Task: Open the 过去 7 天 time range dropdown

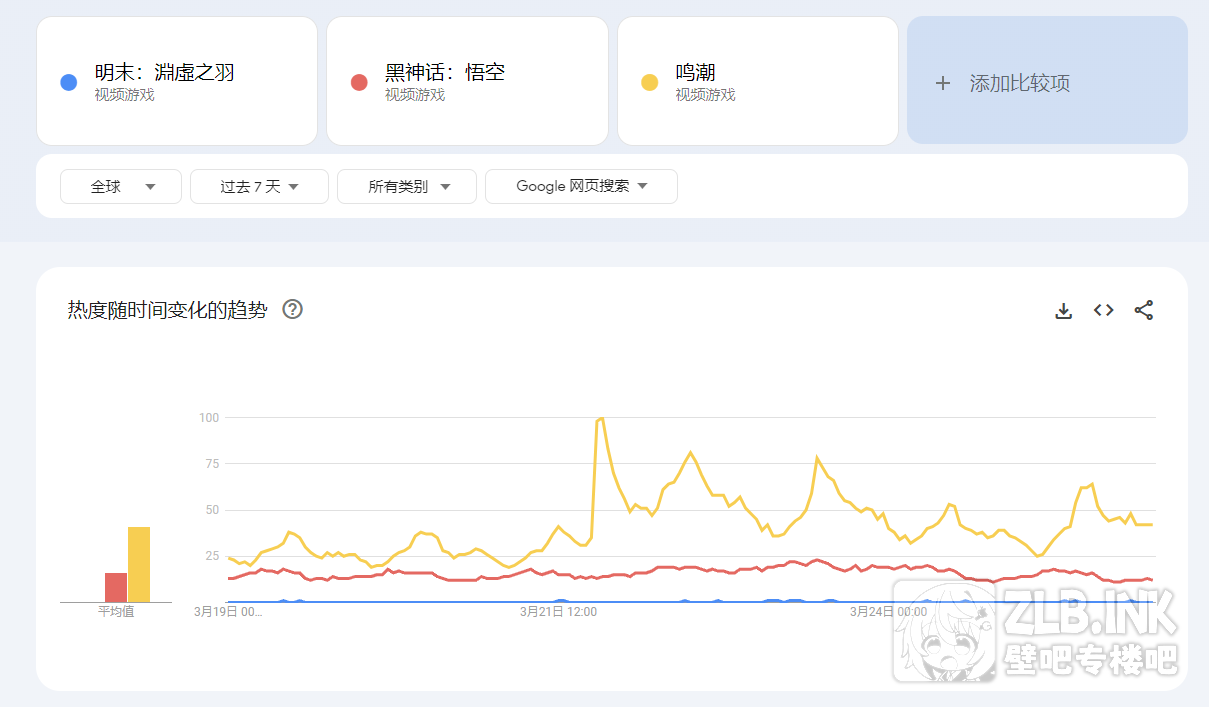Action: pyautogui.click(x=259, y=187)
